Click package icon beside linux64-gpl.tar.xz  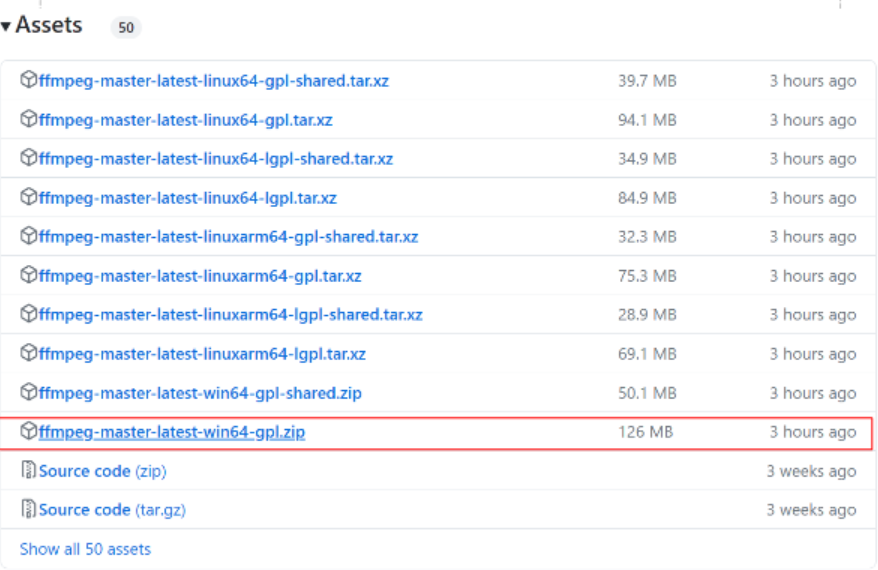point(28,119)
